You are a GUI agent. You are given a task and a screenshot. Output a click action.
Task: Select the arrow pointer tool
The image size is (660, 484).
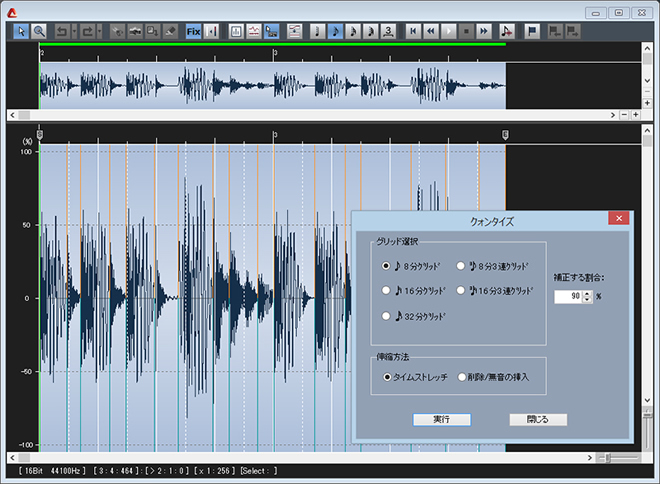[x=21, y=31]
